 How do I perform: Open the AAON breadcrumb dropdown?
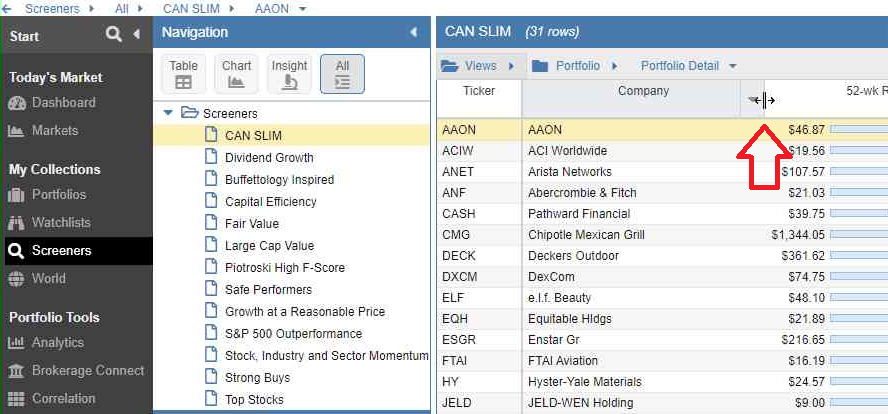point(302,9)
